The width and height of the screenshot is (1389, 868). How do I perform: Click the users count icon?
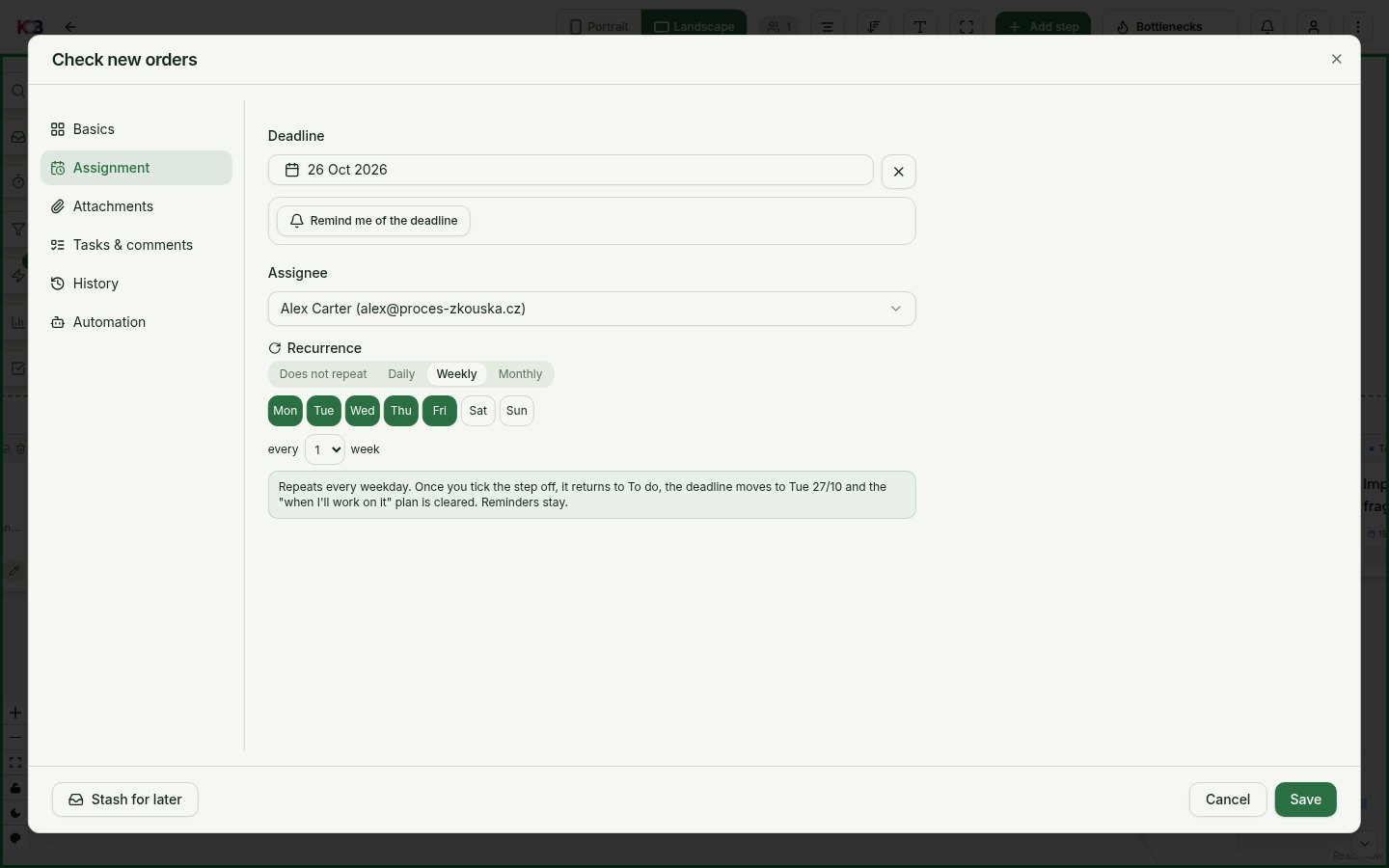(x=779, y=26)
